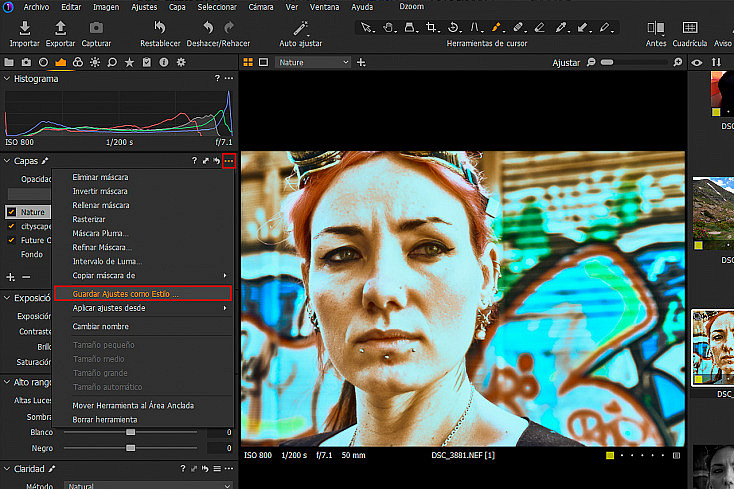The height and width of the screenshot is (489, 734).
Task: Adjust the Blanco slider handle
Action: point(131,432)
